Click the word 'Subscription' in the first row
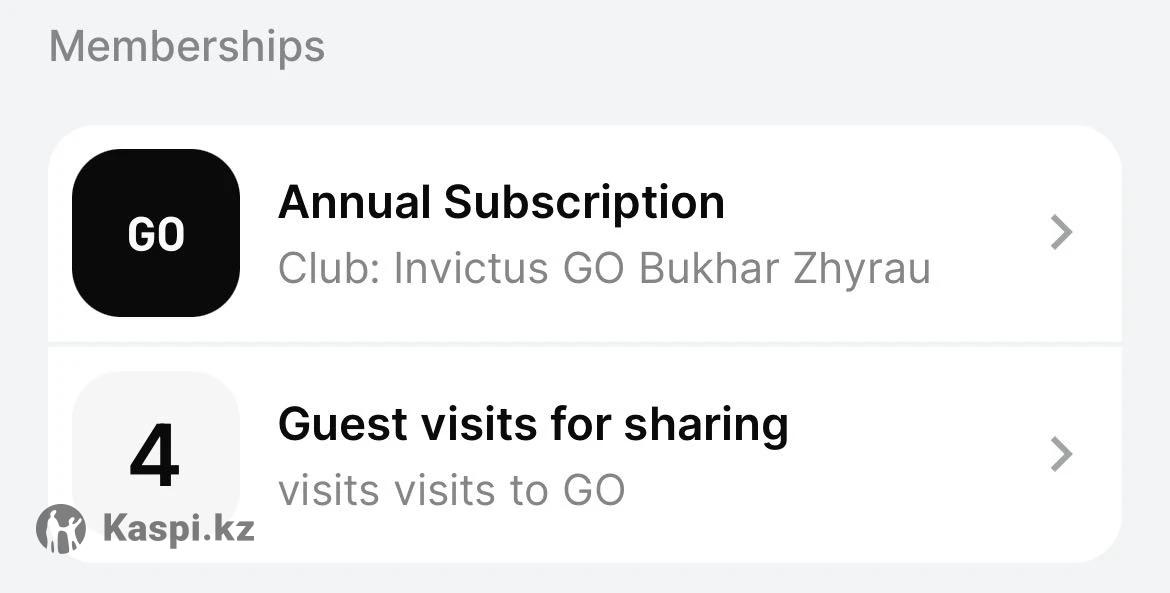Viewport: 1170px width, 593px height. pyautogui.click(x=584, y=203)
